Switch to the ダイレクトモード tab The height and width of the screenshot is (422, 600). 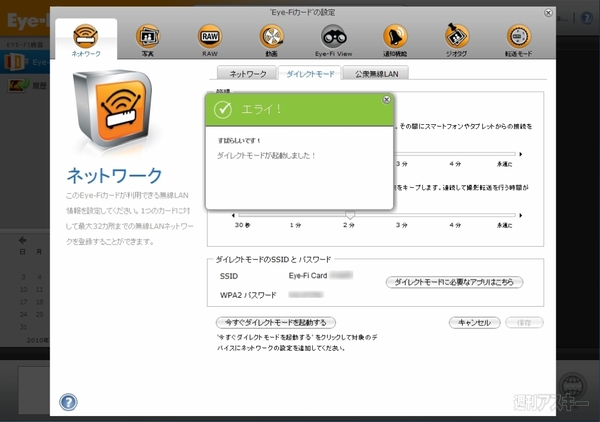[310, 73]
